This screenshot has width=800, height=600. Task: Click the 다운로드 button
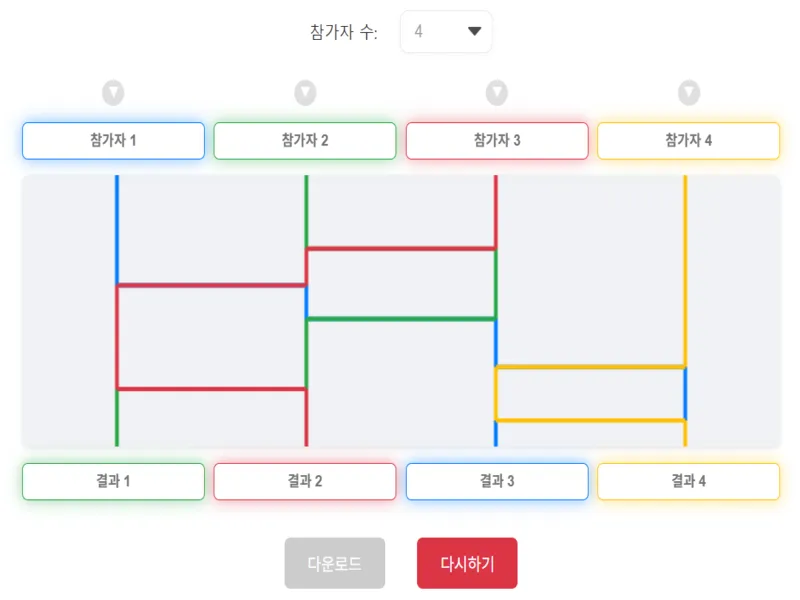tap(335, 563)
